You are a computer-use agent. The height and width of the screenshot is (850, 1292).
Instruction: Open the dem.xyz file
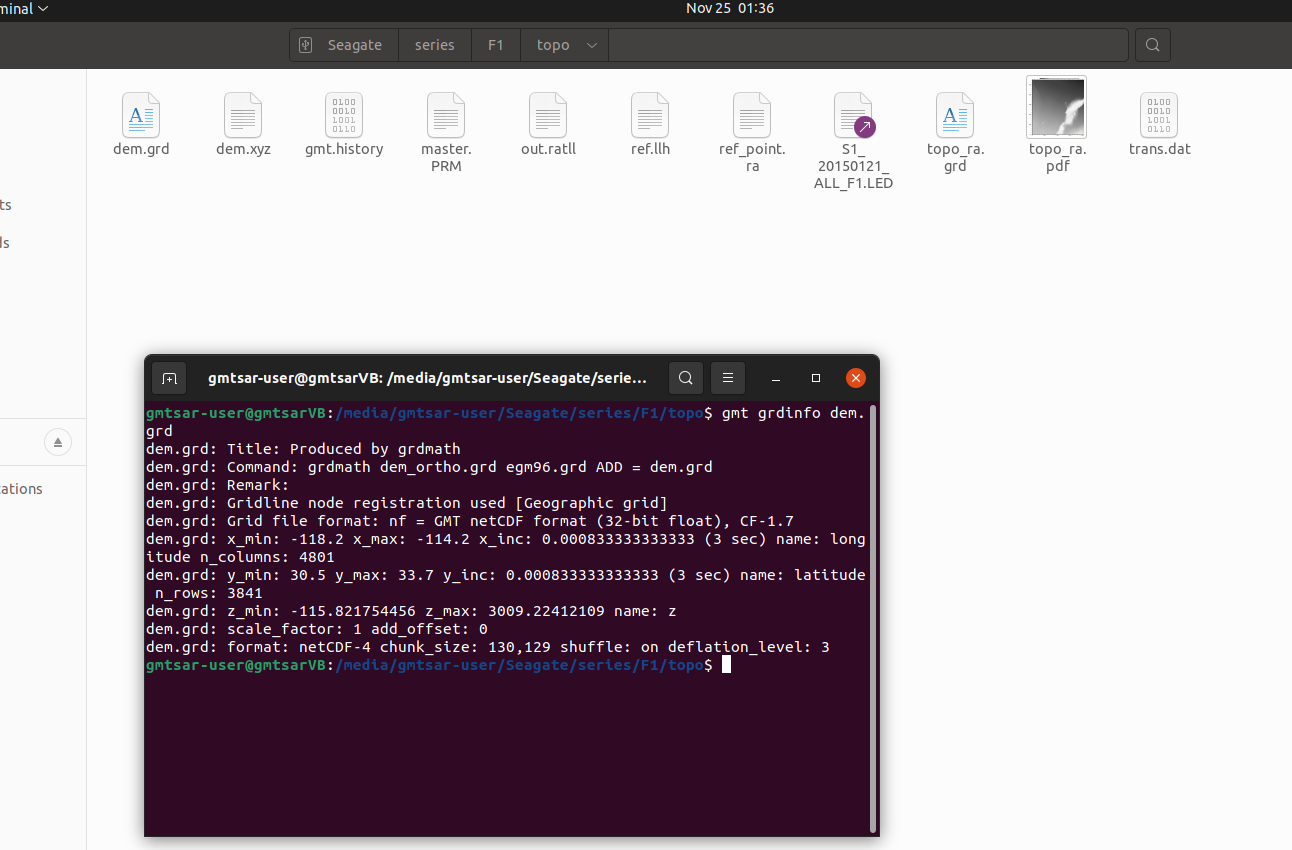(x=243, y=115)
